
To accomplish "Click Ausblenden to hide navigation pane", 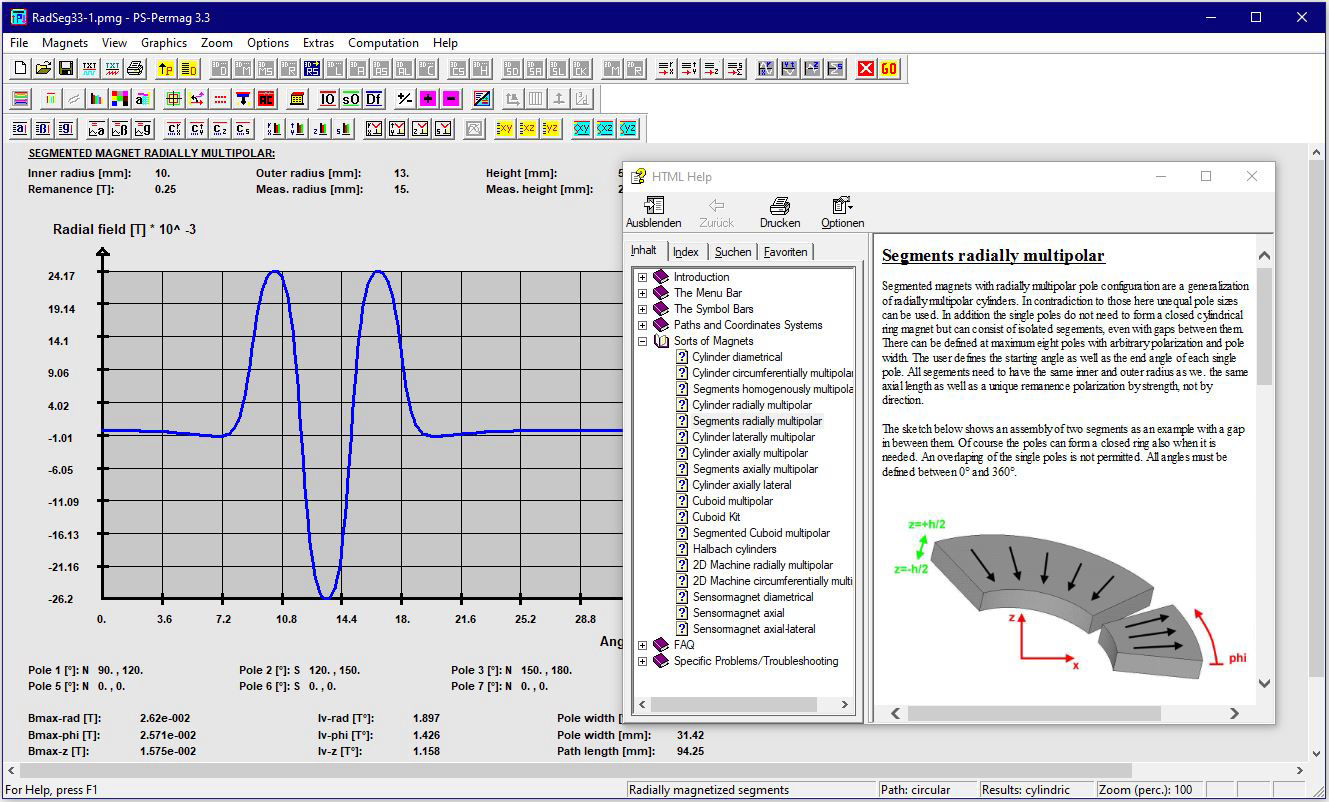I will pyautogui.click(x=653, y=211).
